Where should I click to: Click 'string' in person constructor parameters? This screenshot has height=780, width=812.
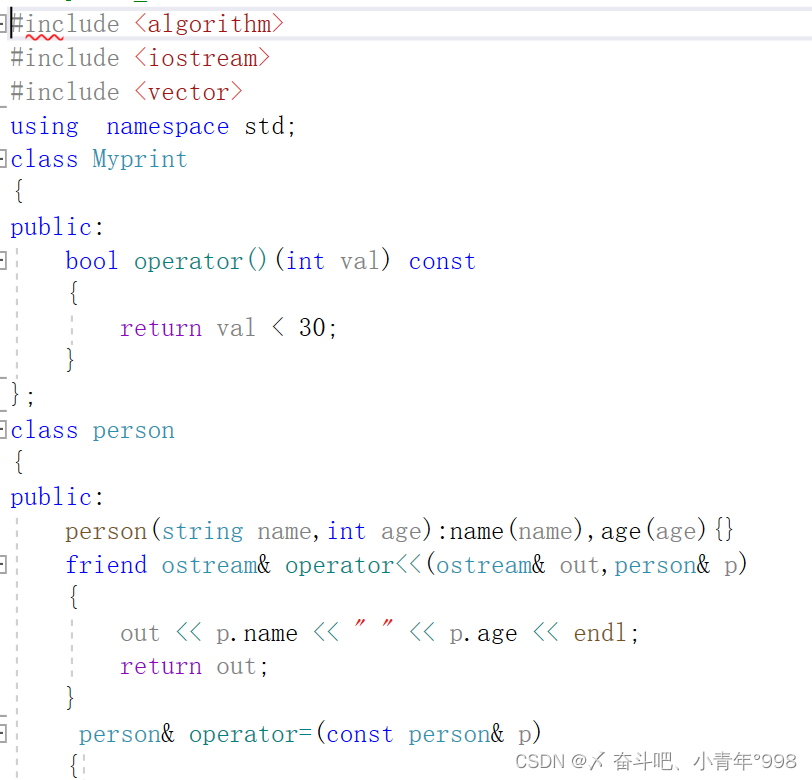(x=202, y=532)
